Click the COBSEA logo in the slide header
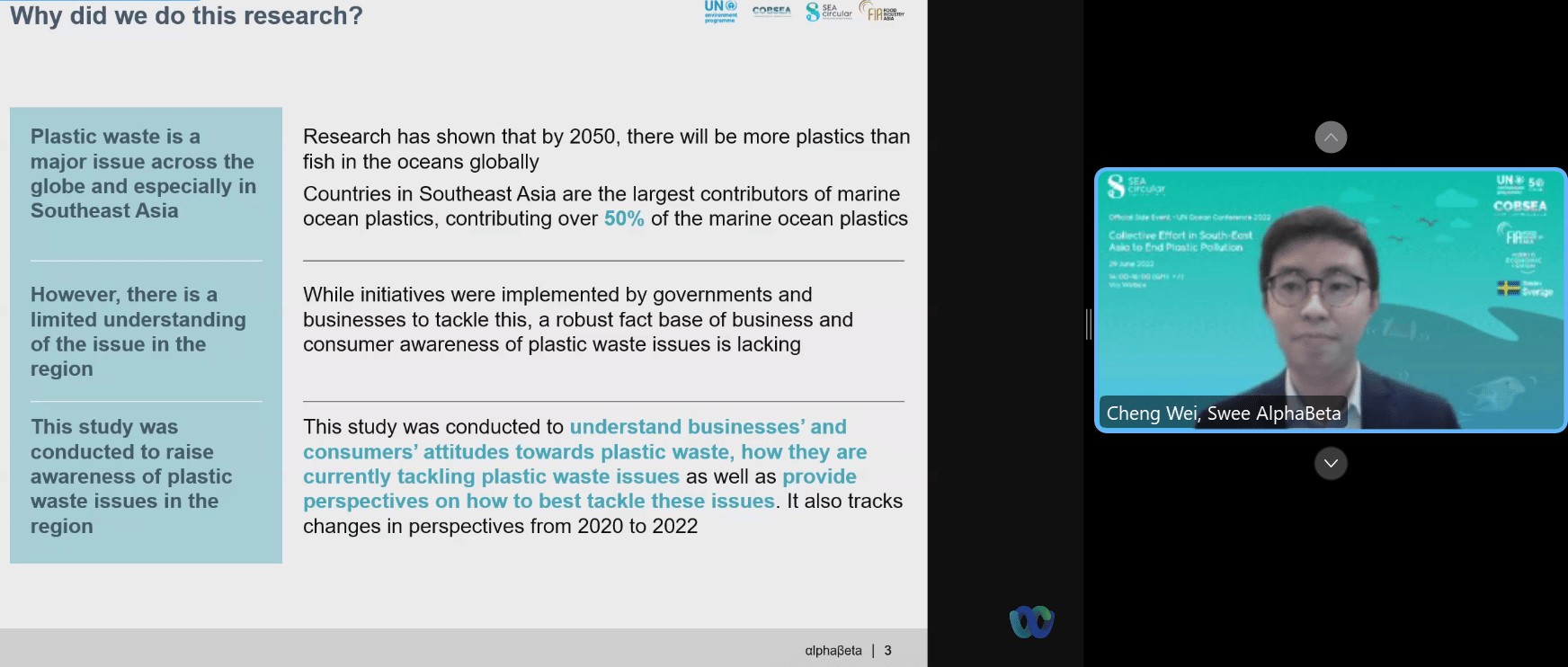The height and width of the screenshot is (667, 1568). [771, 11]
